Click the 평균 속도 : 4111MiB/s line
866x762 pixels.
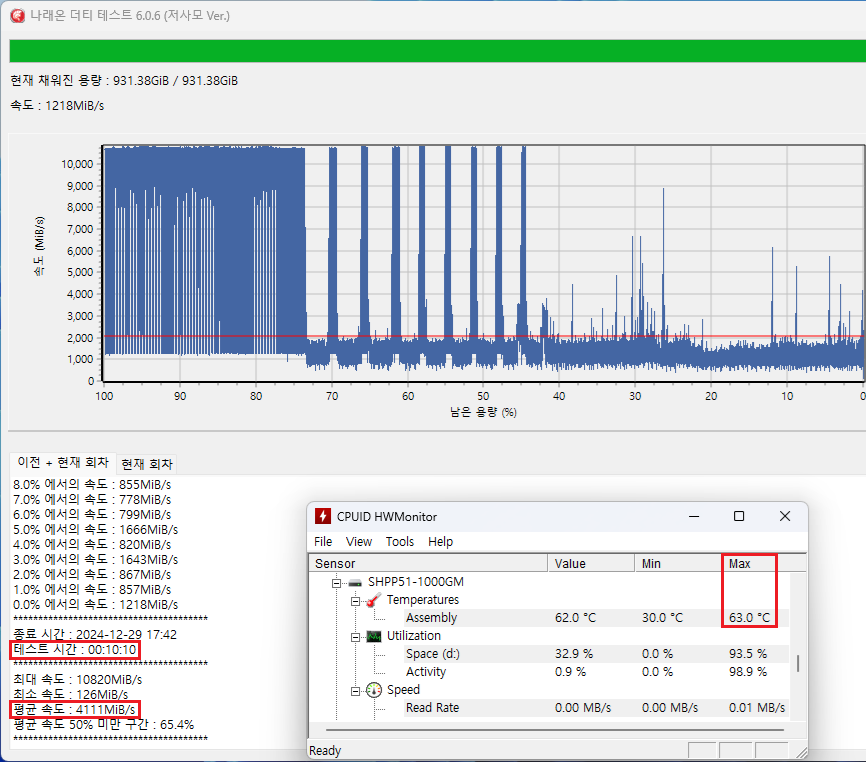[x=75, y=709]
